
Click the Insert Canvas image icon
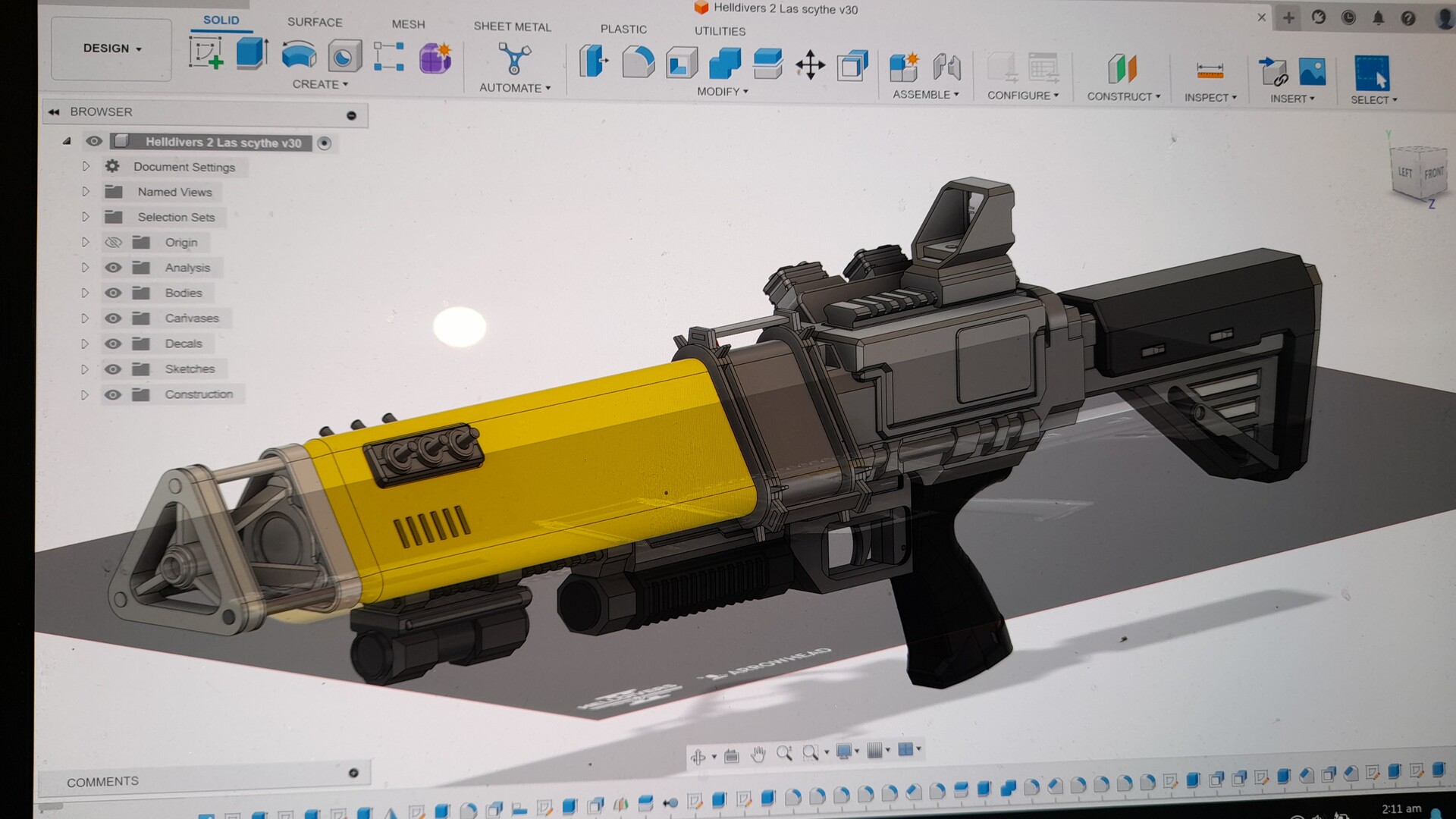[x=1312, y=72]
